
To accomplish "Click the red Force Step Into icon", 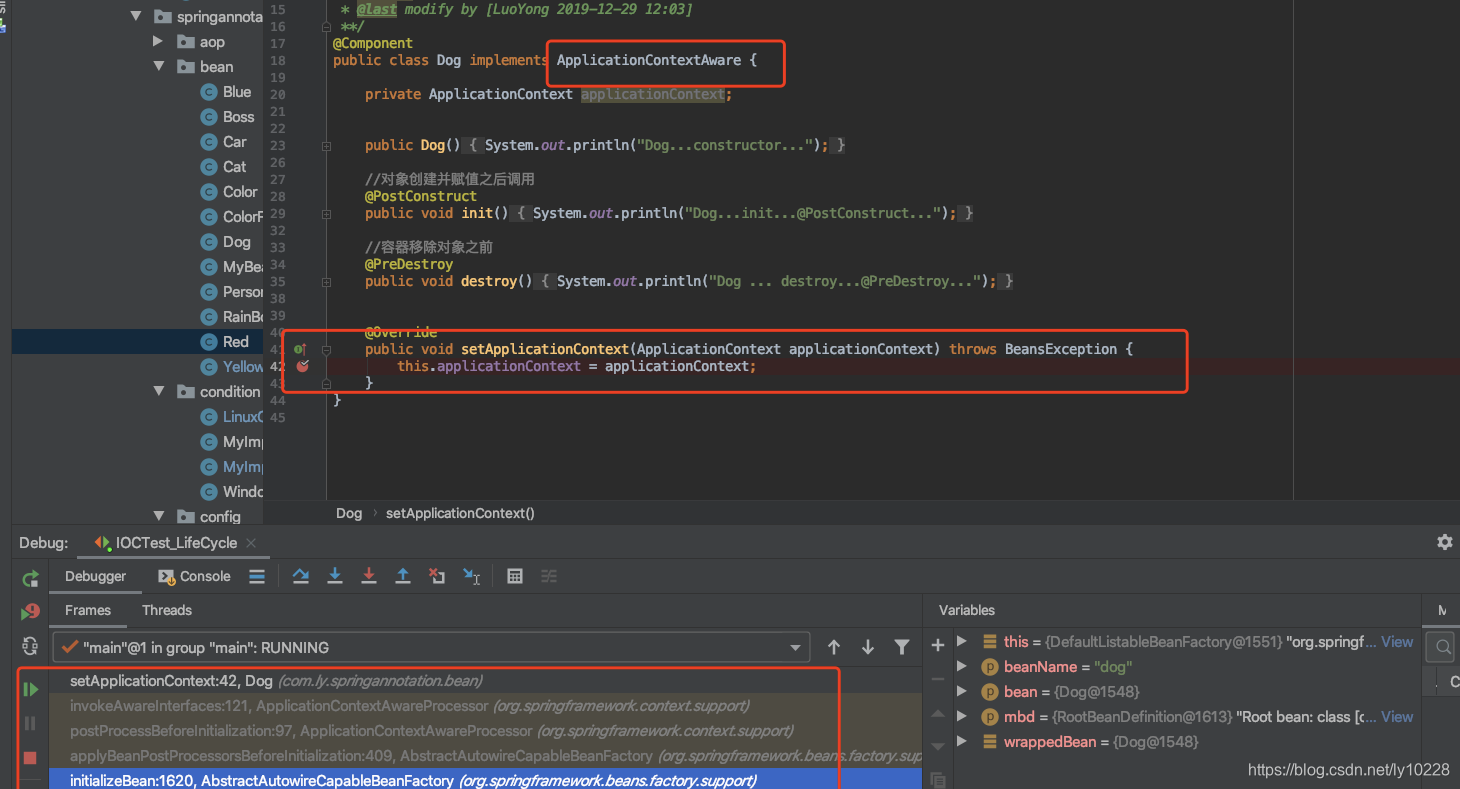I will pos(369,576).
